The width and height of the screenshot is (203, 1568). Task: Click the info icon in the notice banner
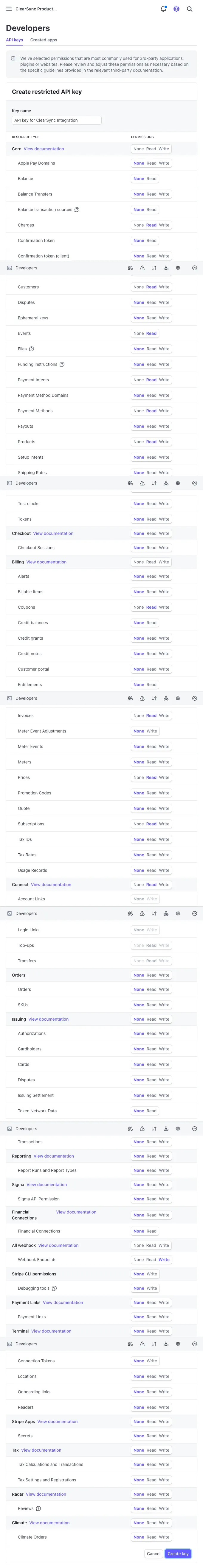pos(13,58)
